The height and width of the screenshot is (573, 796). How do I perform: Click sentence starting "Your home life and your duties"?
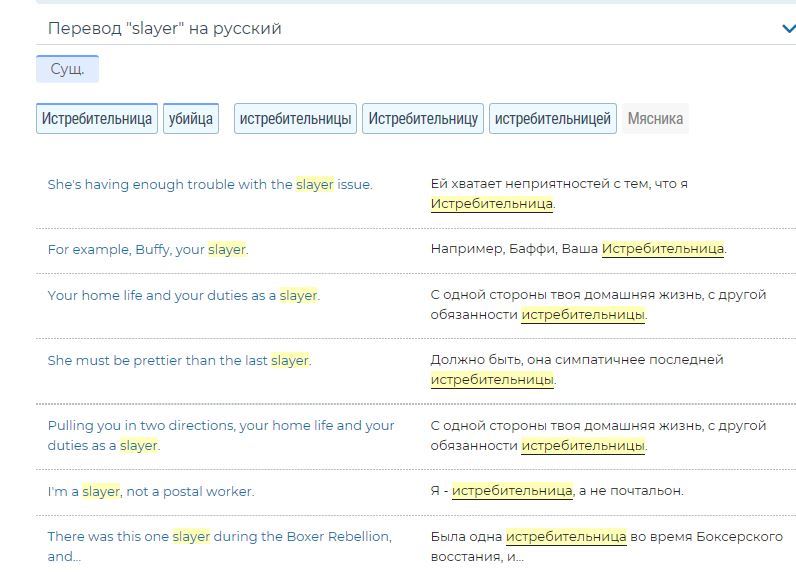click(x=184, y=296)
